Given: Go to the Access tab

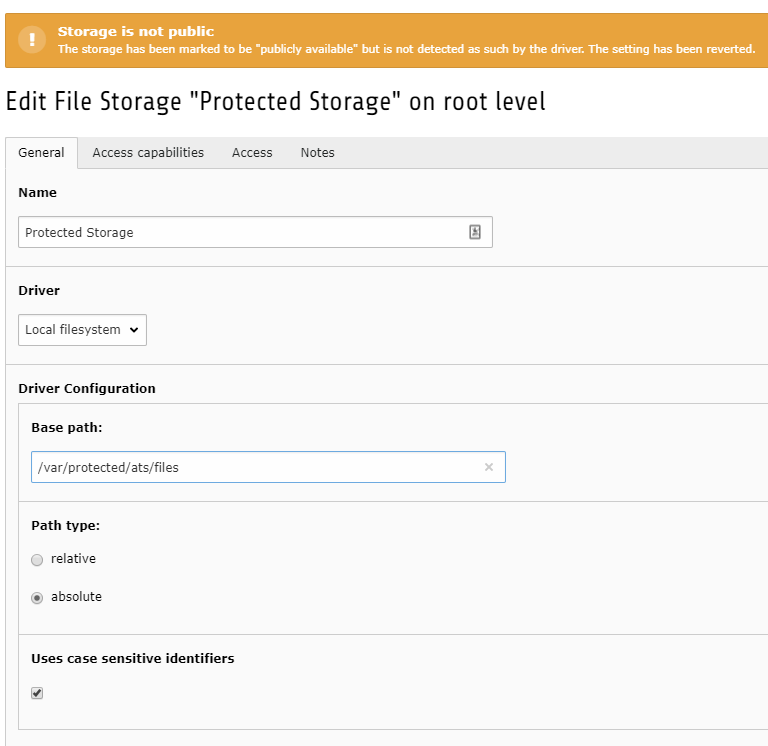Looking at the screenshot, I should coord(252,153).
